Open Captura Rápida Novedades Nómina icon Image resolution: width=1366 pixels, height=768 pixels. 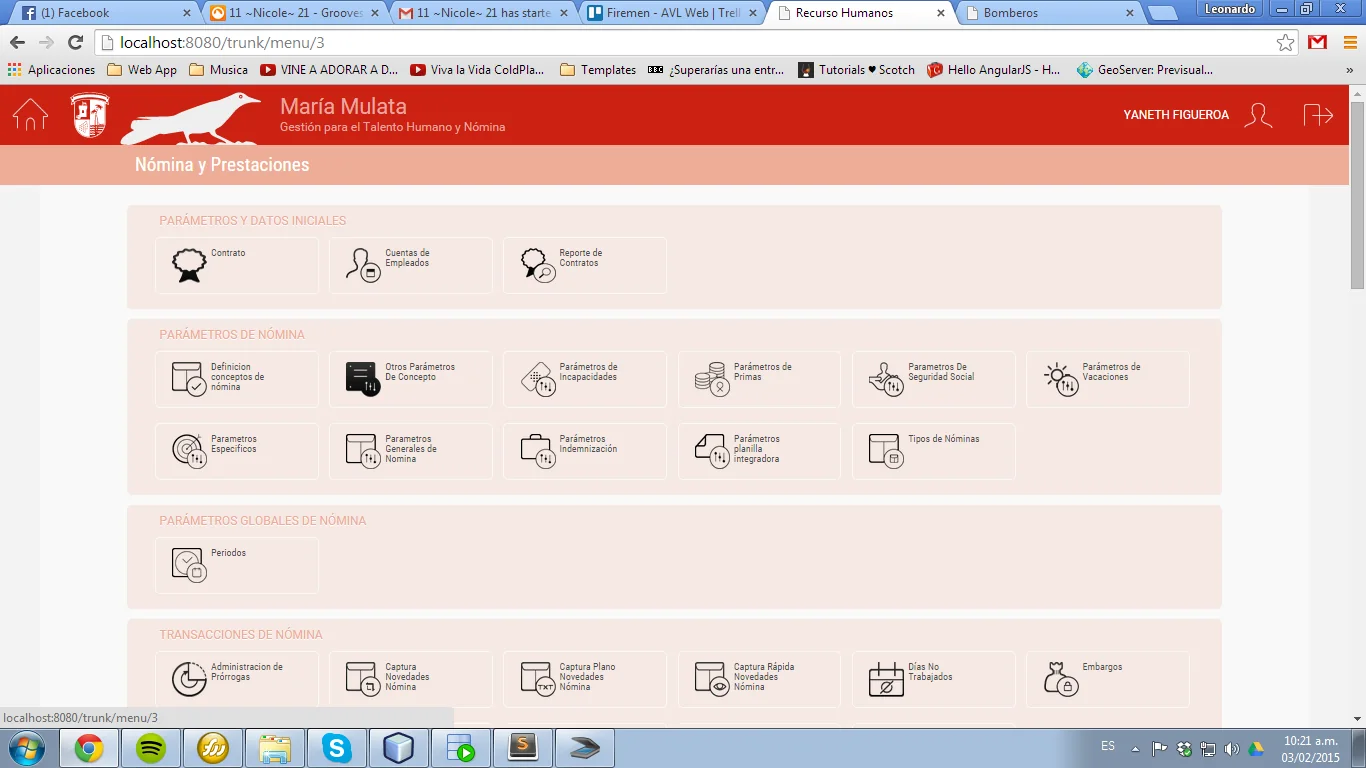coord(712,679)
